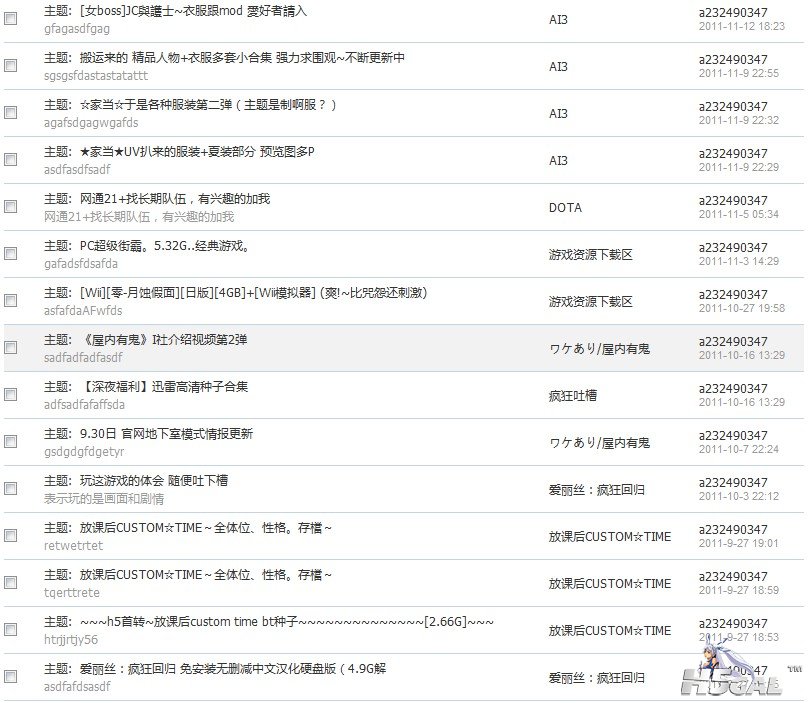Visit the AI3 forum from the JC與護士 row
Image resolution: width=808 pixels, height=703 pixels.
click(558, 20)
